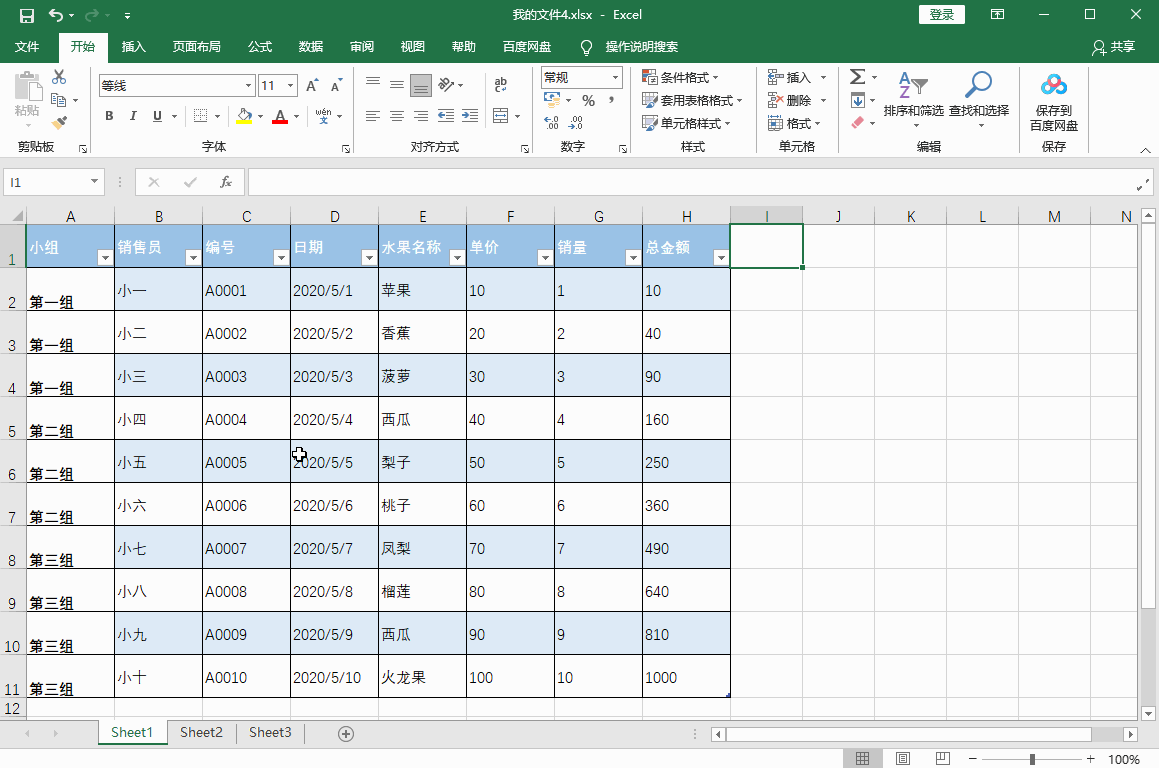Switch to the 页面布局 ribbon tab

(x=197, y=47)
